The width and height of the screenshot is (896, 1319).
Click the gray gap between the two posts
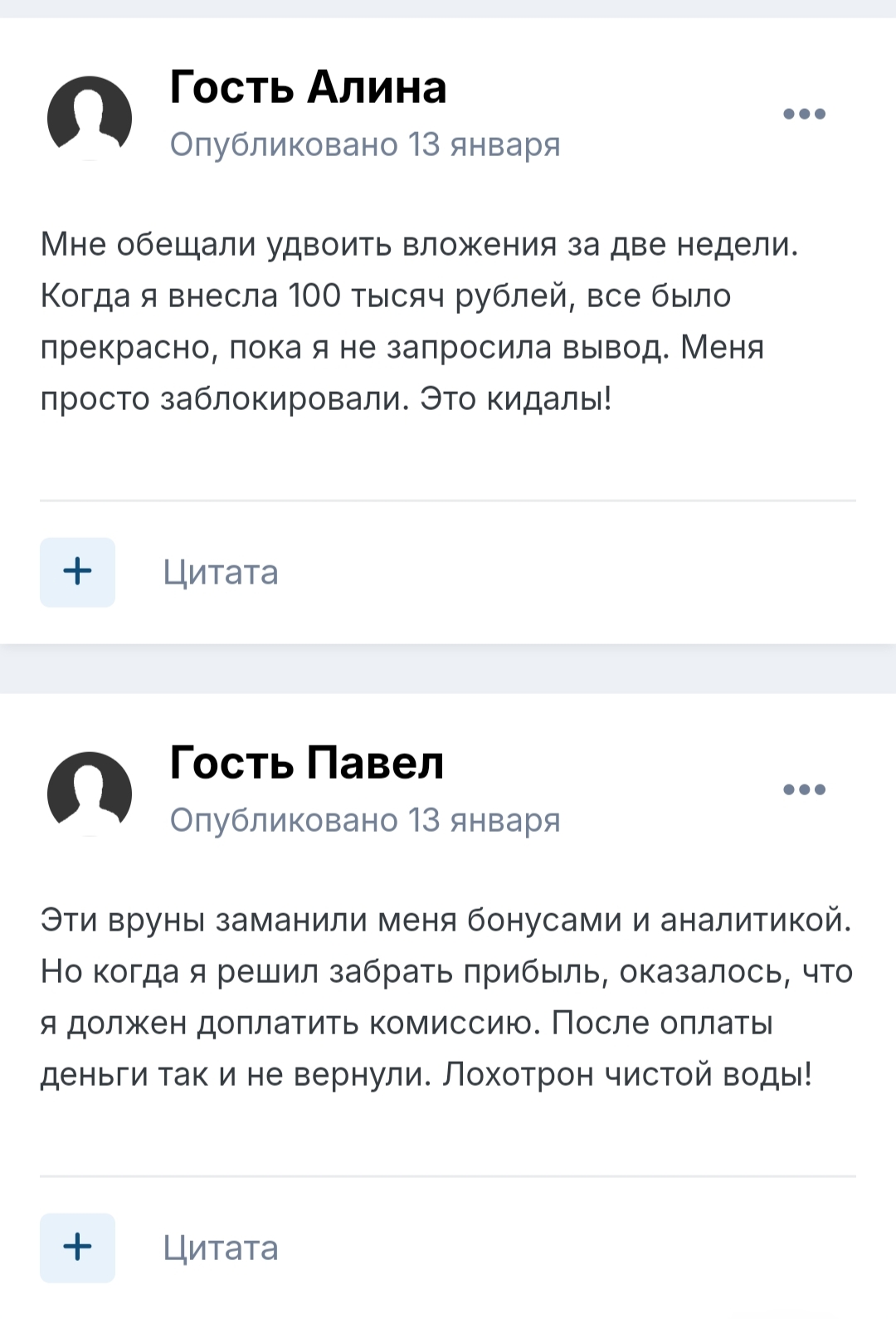click(448, 668)
